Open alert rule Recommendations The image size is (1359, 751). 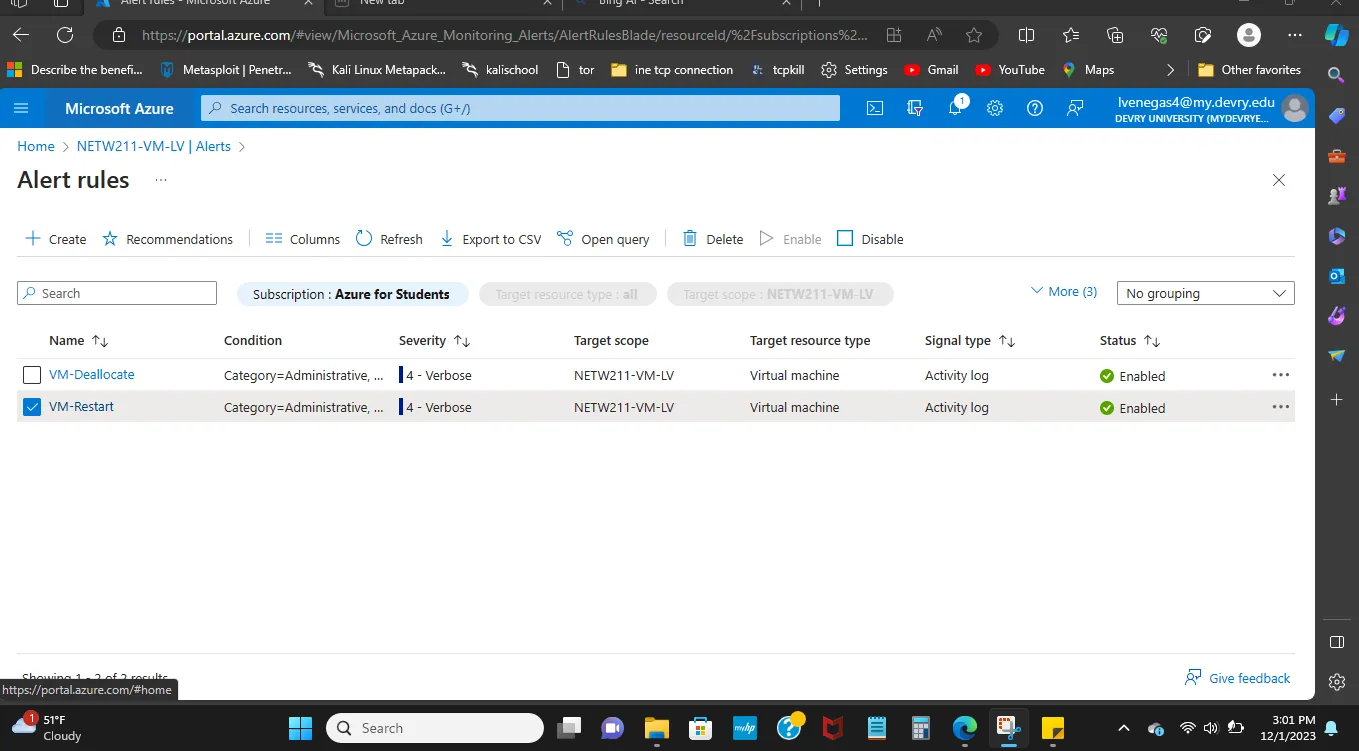167,239
